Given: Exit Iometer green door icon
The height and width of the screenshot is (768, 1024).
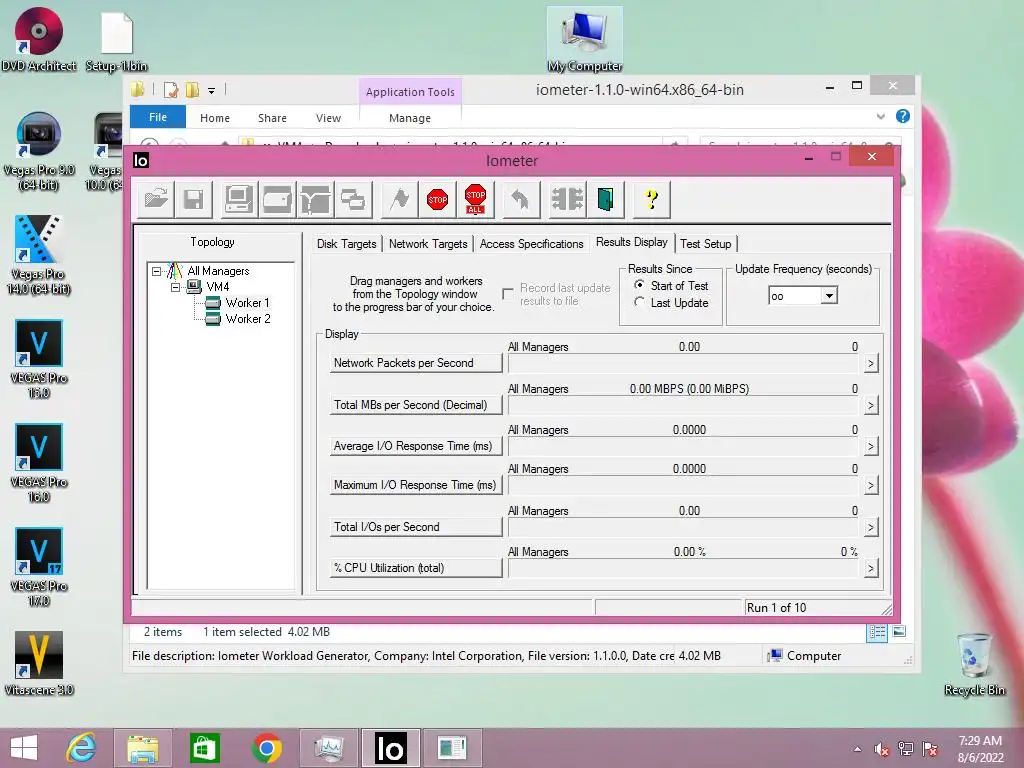Looking at the screenshot, I should [x=605, y=199].
